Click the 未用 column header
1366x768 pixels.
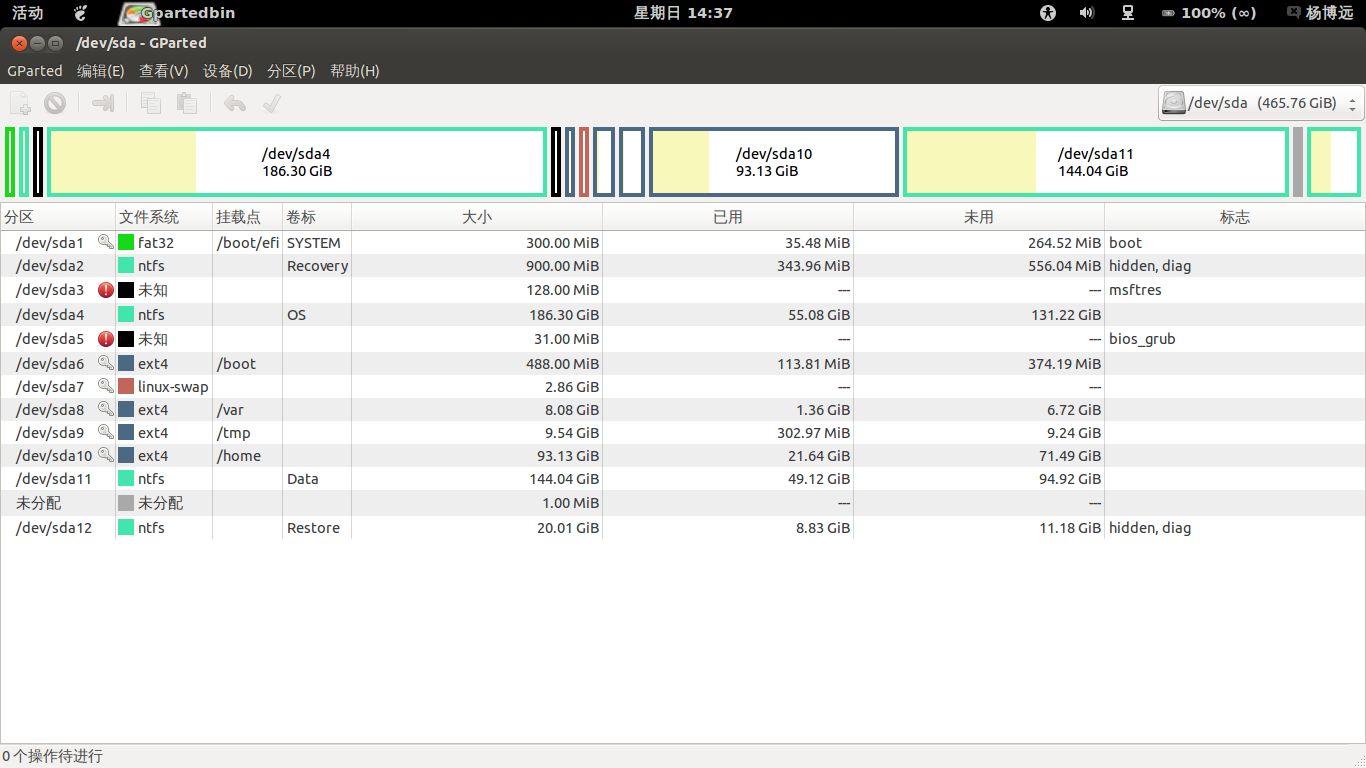tap(979, 217)
